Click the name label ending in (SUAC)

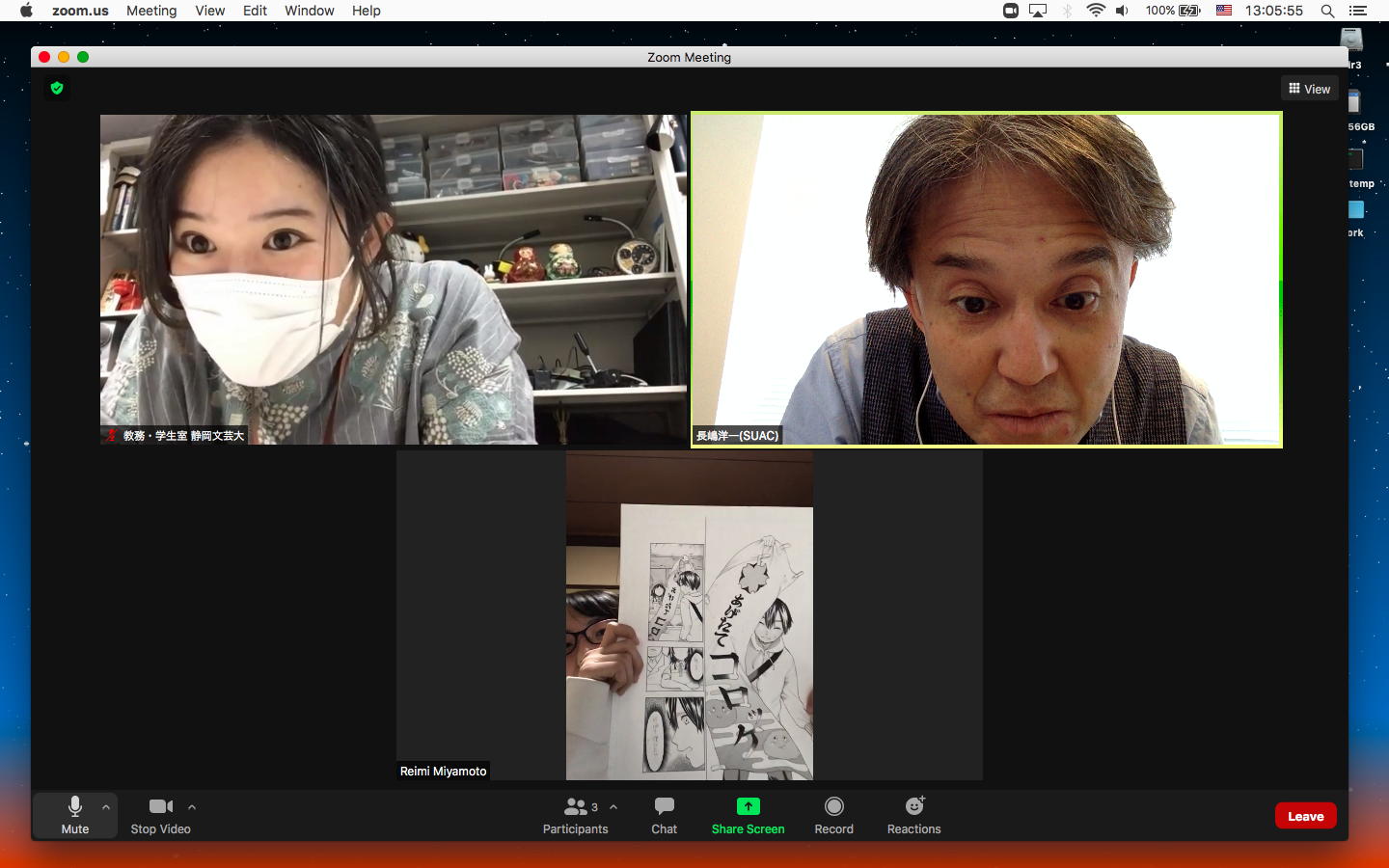coord(737,436)
